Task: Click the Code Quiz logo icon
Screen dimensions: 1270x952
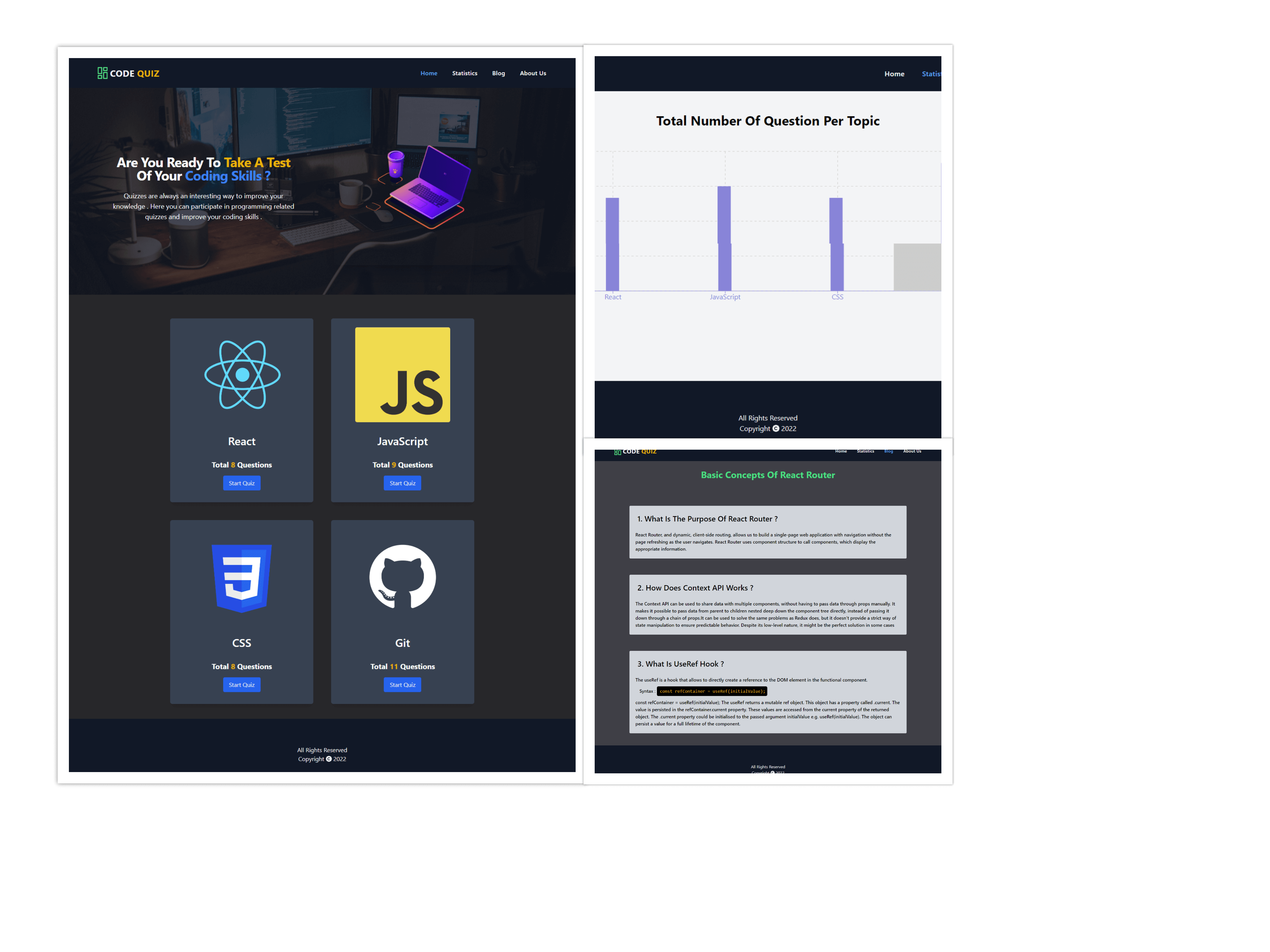Action: (x=102, y=73)
